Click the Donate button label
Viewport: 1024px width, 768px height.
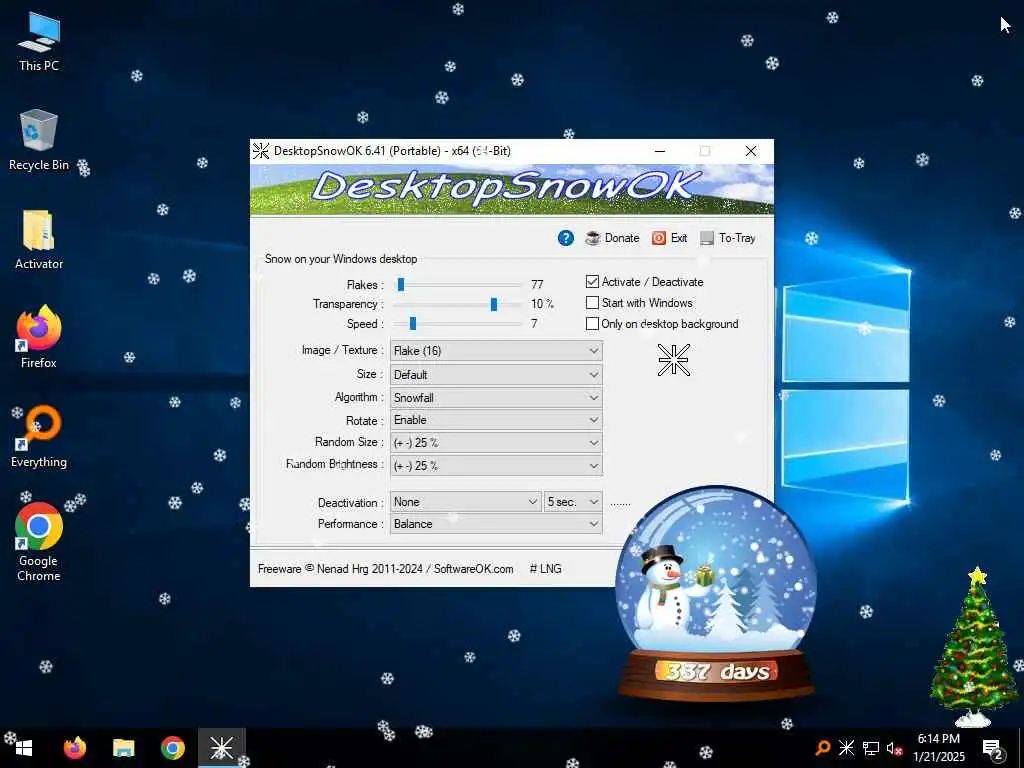[x=622, y=238]
